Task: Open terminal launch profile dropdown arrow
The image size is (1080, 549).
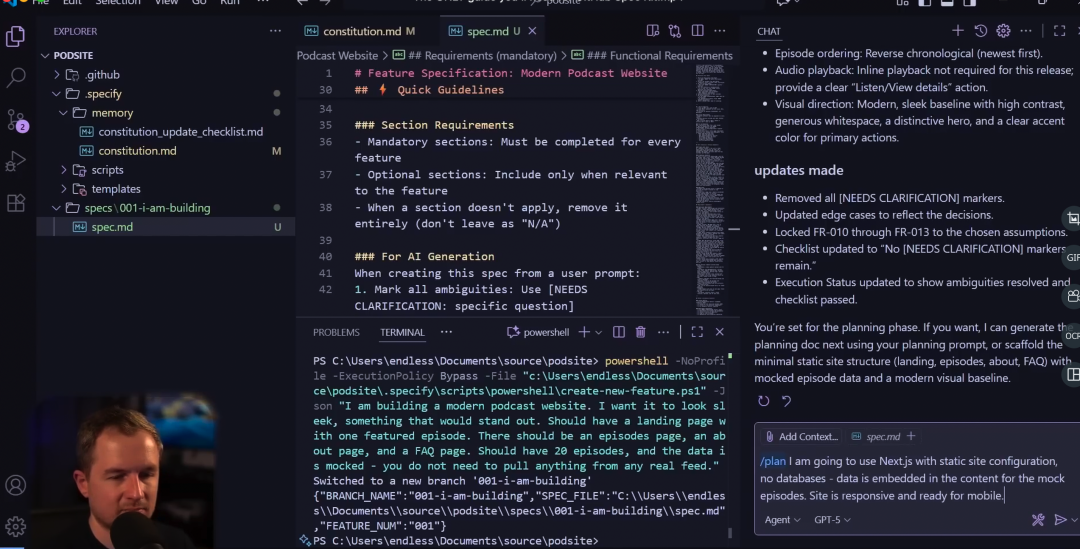Action: 599,332
